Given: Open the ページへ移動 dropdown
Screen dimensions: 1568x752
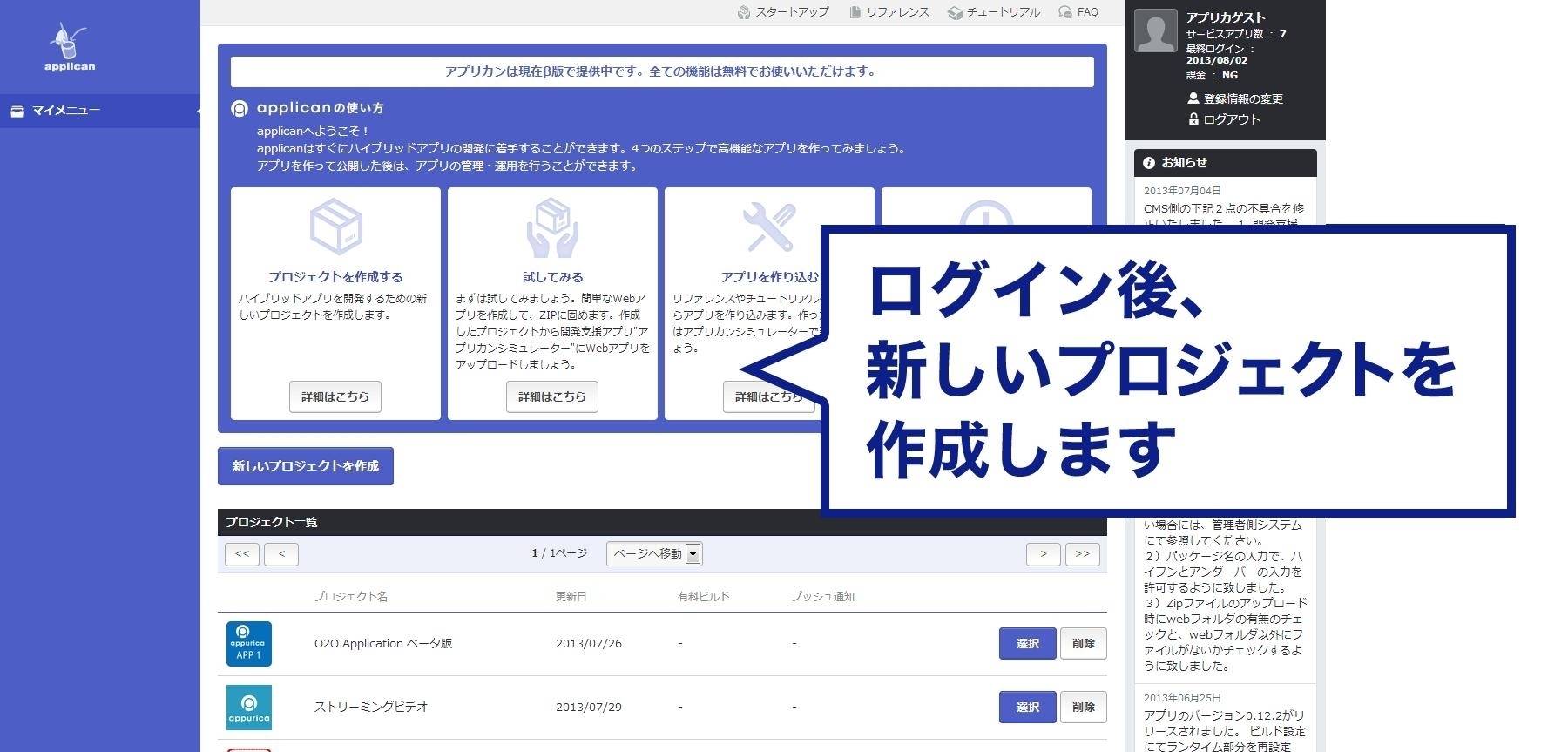Looking at the screenshot, I should click(655, 554).
